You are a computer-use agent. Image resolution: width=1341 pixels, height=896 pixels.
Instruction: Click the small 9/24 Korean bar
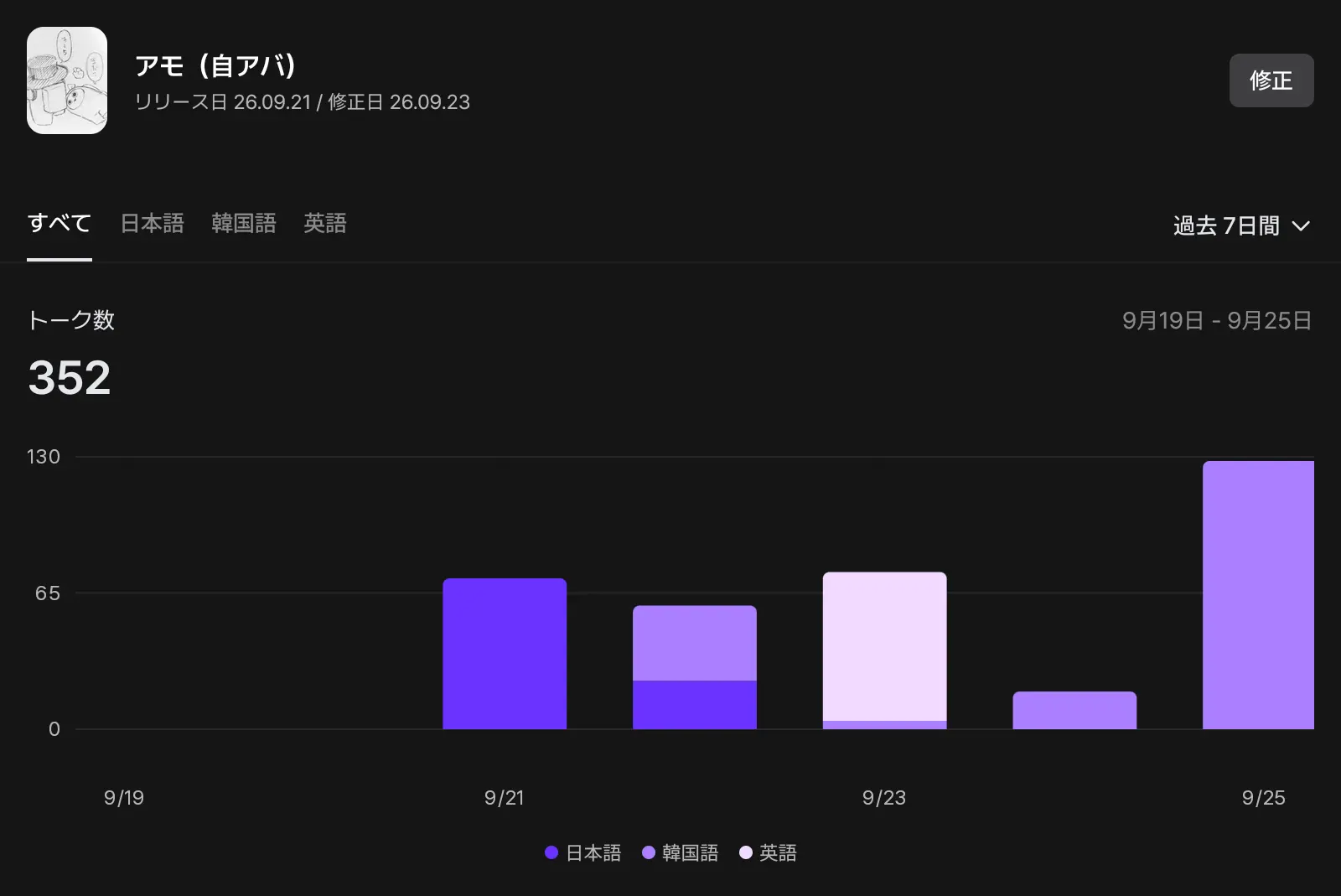1074,710
